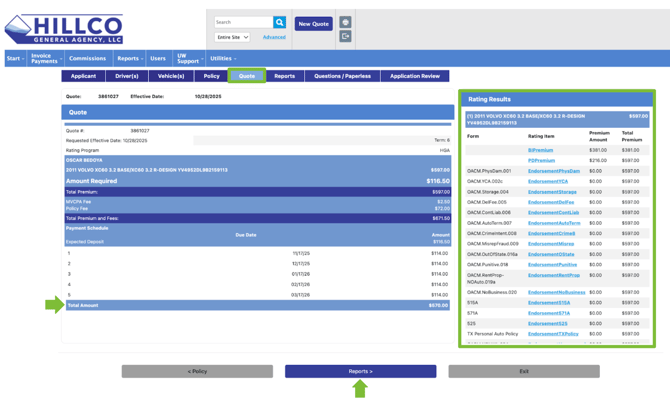Open the EndorsementRentProp link
Viewport: 670px width, 404px height.
(x=554, y=275)
